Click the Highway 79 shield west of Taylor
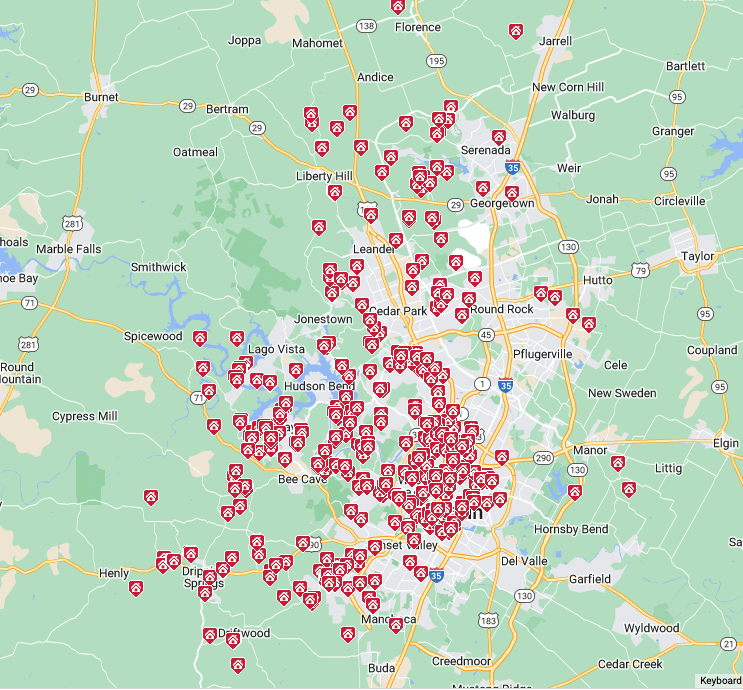The image size is (743, 690). [x=640, y=271]
